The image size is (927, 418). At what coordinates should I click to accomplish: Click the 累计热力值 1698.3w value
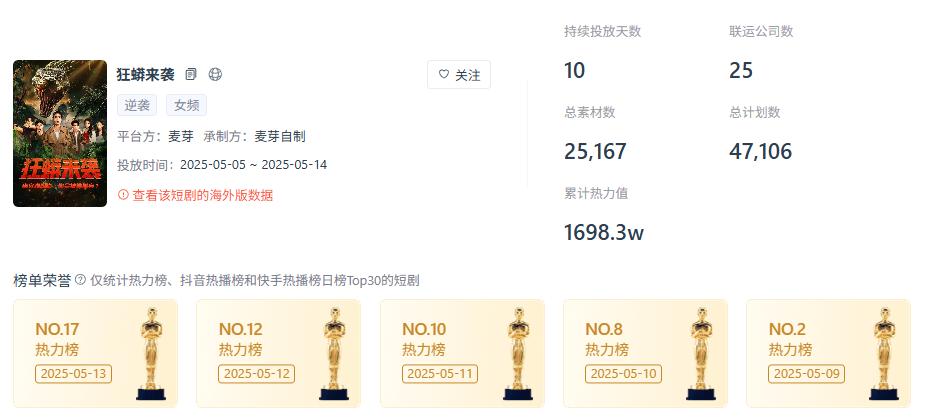(x=604, y=232)
